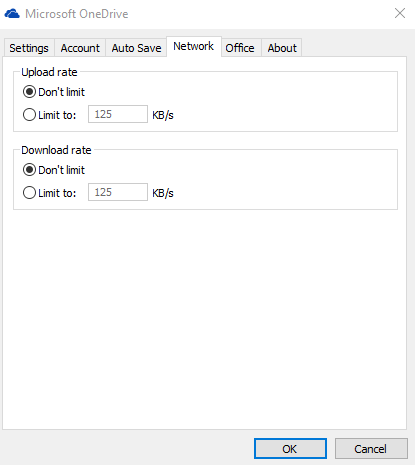
Task: Click the Download rate group label
Action: 56,150
